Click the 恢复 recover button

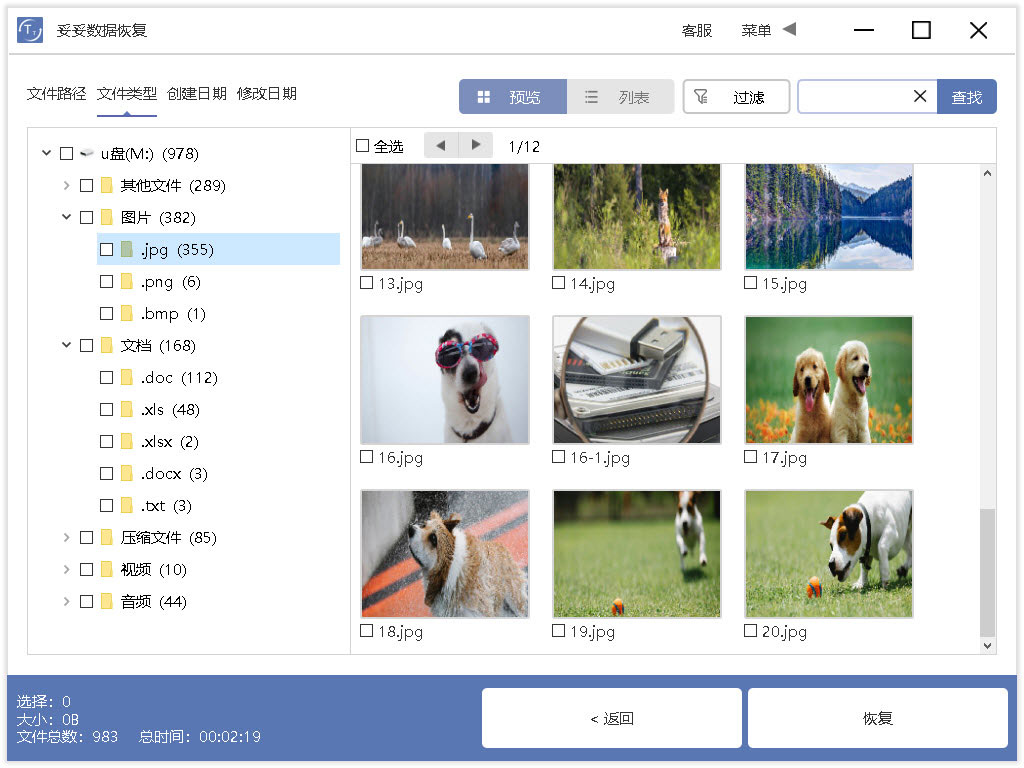[x=878, y=718]
